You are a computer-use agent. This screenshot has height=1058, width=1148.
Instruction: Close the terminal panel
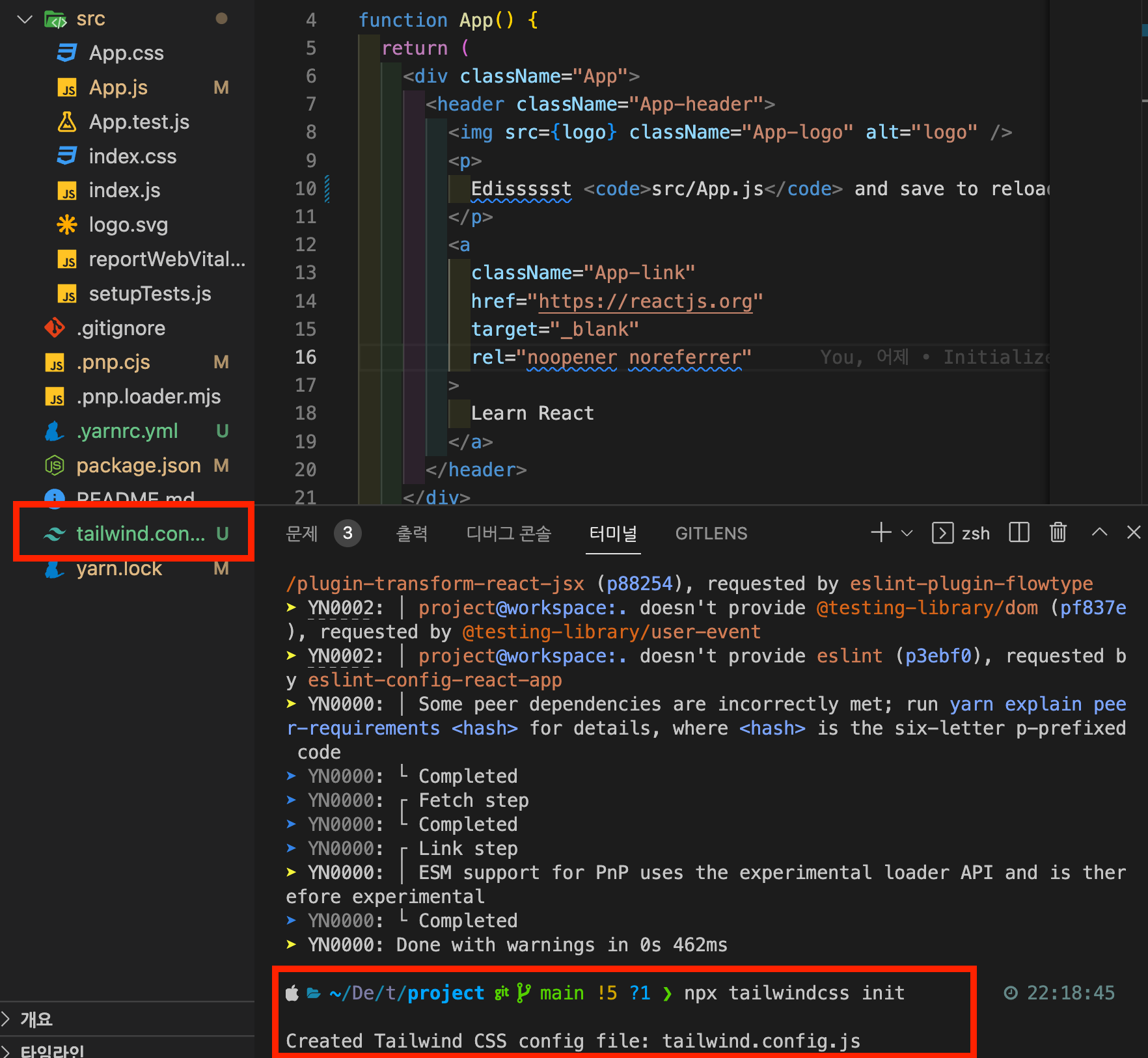point(1134,532)
